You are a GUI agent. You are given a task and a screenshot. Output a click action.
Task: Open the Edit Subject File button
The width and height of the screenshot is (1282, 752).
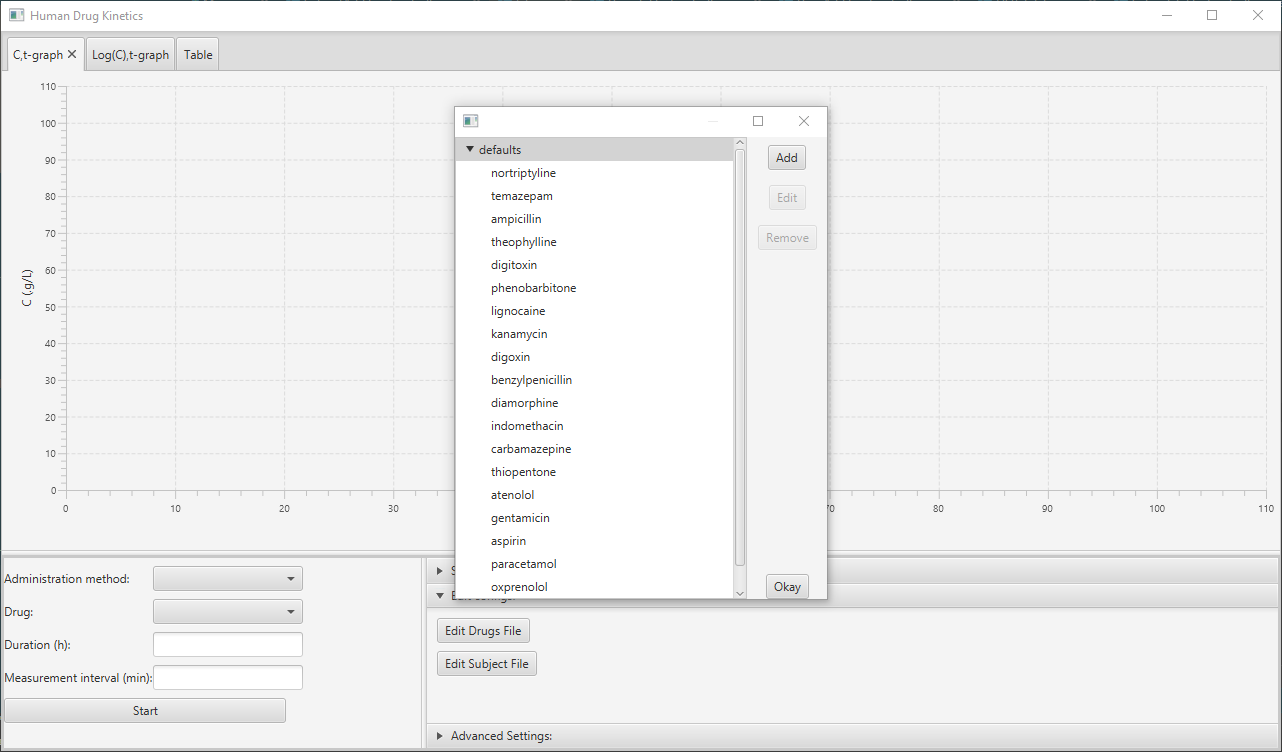click(x=487, y=664)
